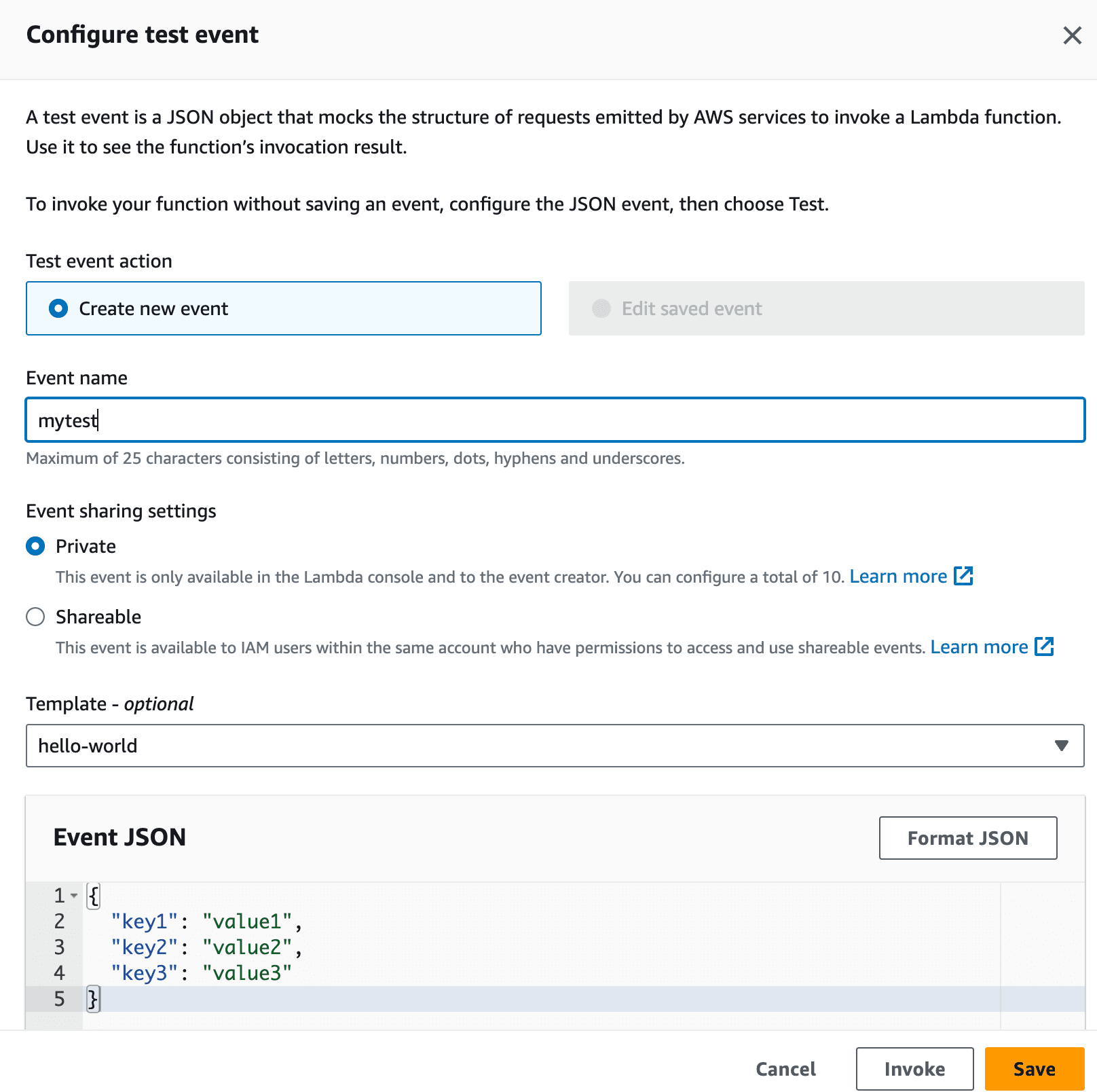Save the test event

1033,1068
